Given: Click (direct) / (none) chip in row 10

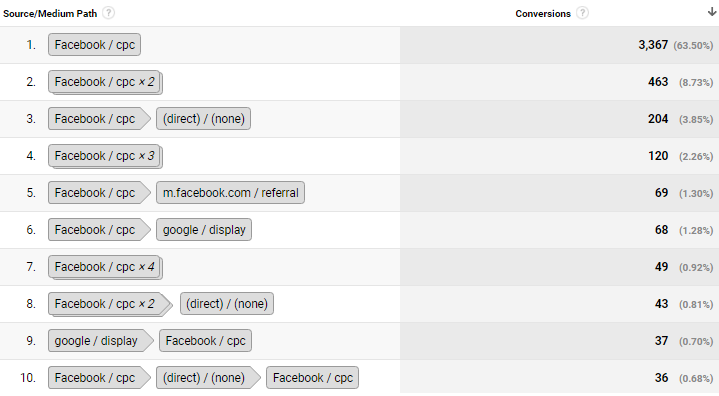Looking at the screenshot, I should 209,378.
